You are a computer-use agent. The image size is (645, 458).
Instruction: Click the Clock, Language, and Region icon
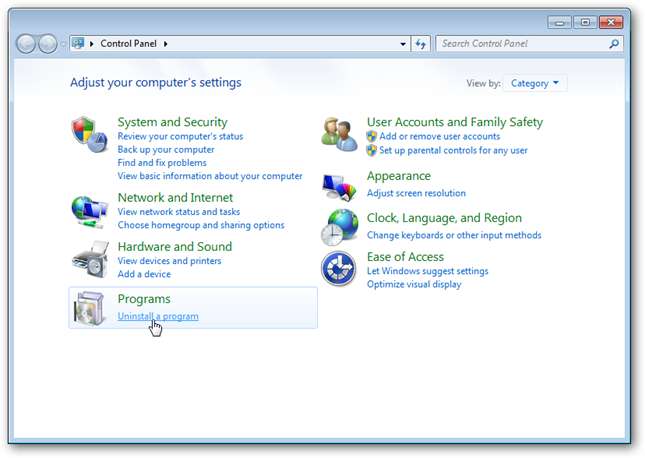(x=339, y=227)
